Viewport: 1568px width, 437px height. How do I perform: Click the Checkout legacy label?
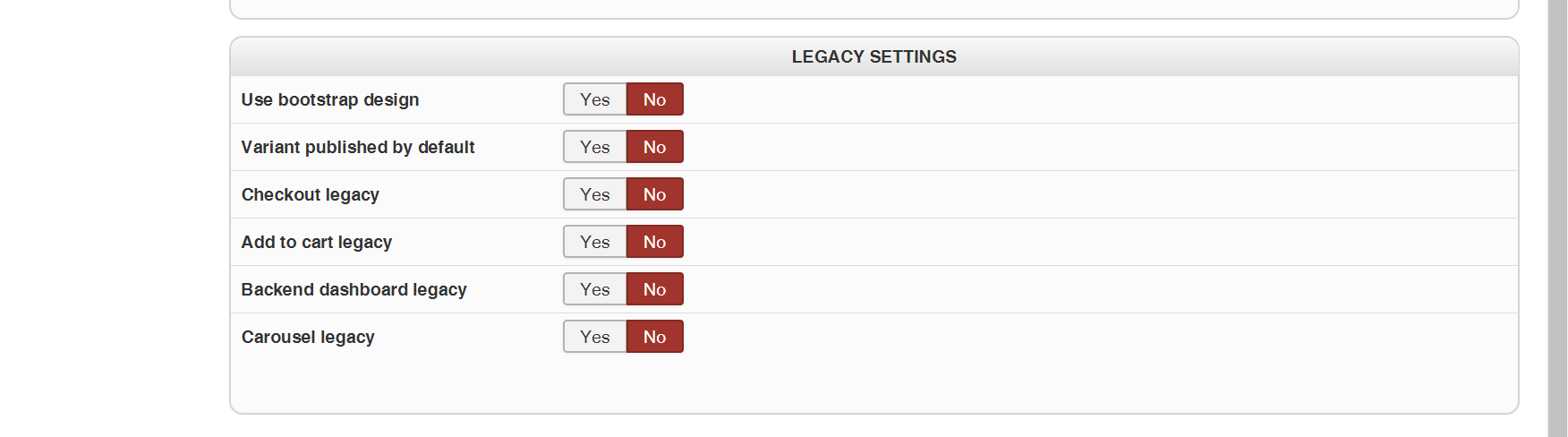coord(311,194)
